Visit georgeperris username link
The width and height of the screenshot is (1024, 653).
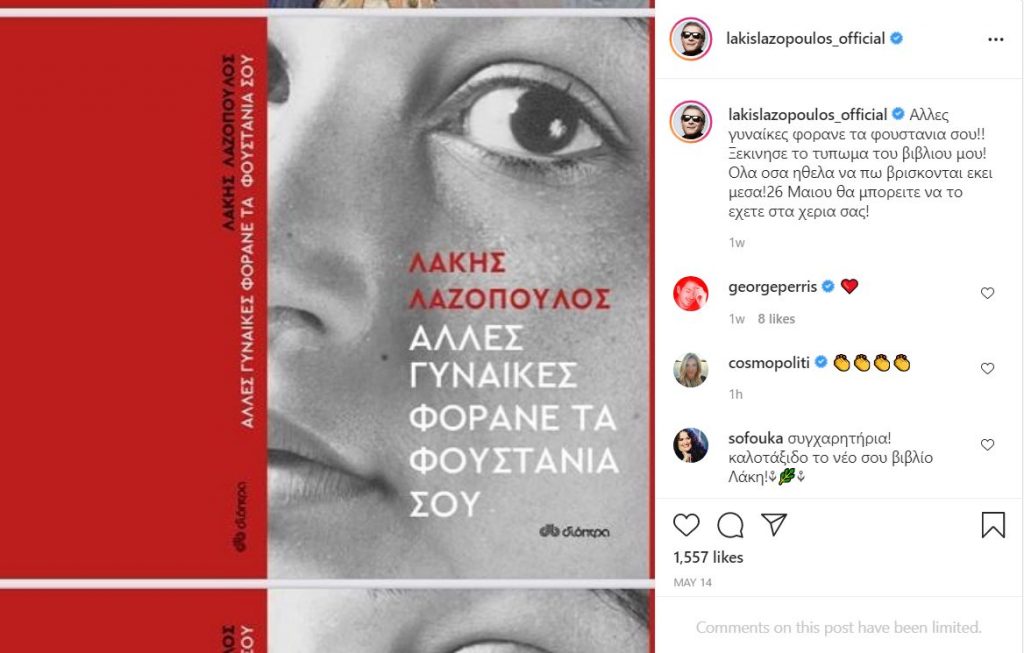(x=773, y=287)
